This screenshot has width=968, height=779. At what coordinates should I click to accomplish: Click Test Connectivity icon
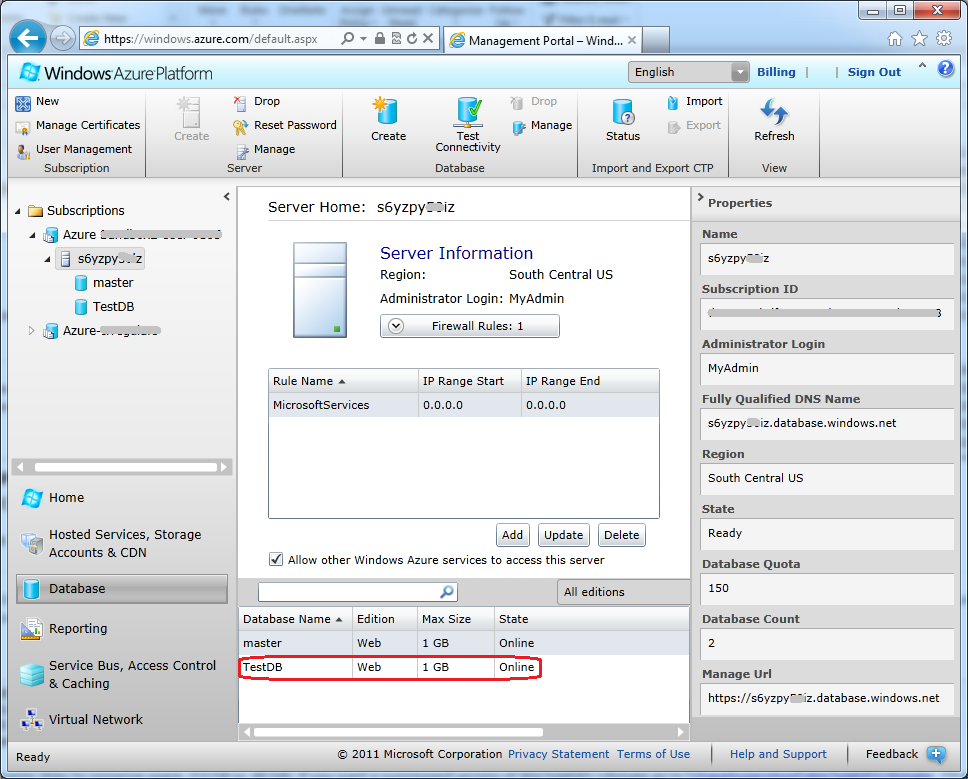(469, 112)
